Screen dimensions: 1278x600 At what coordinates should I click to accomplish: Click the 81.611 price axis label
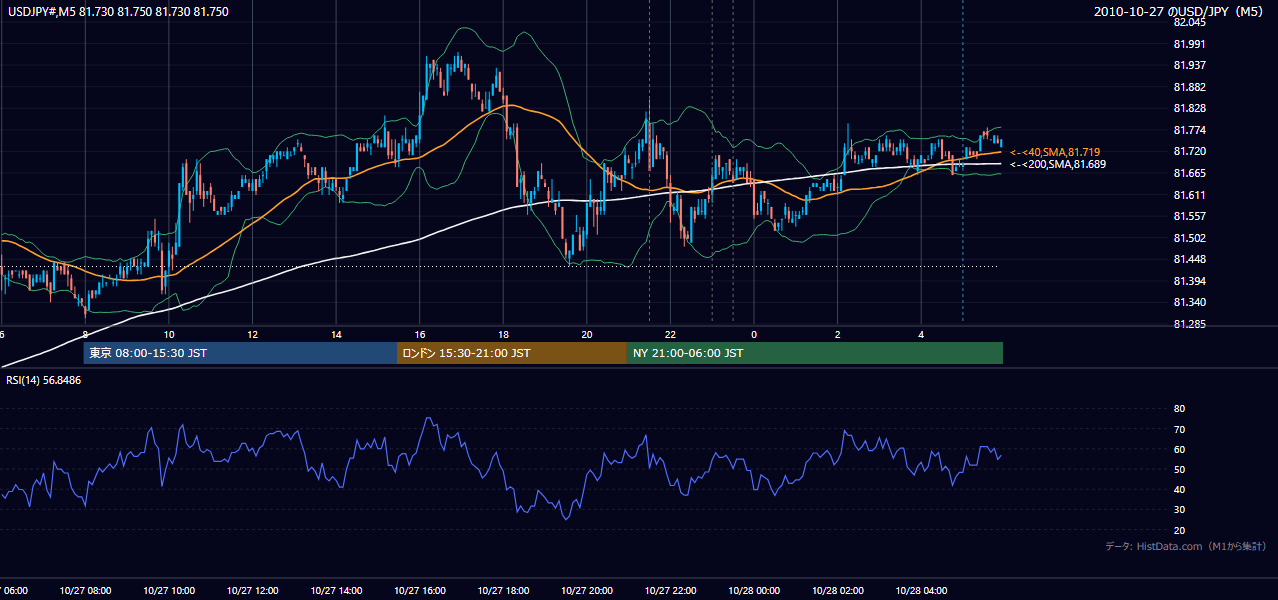tap(1191, 195)
